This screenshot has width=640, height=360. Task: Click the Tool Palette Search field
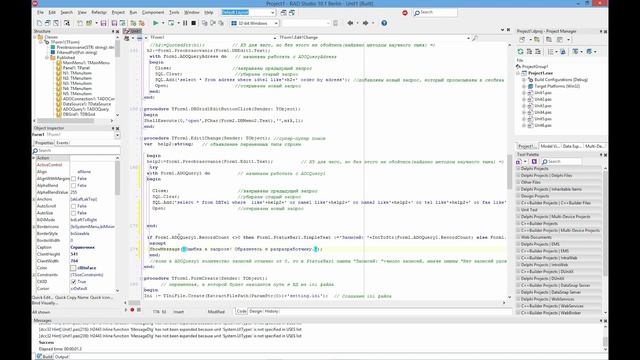point(561,162)
